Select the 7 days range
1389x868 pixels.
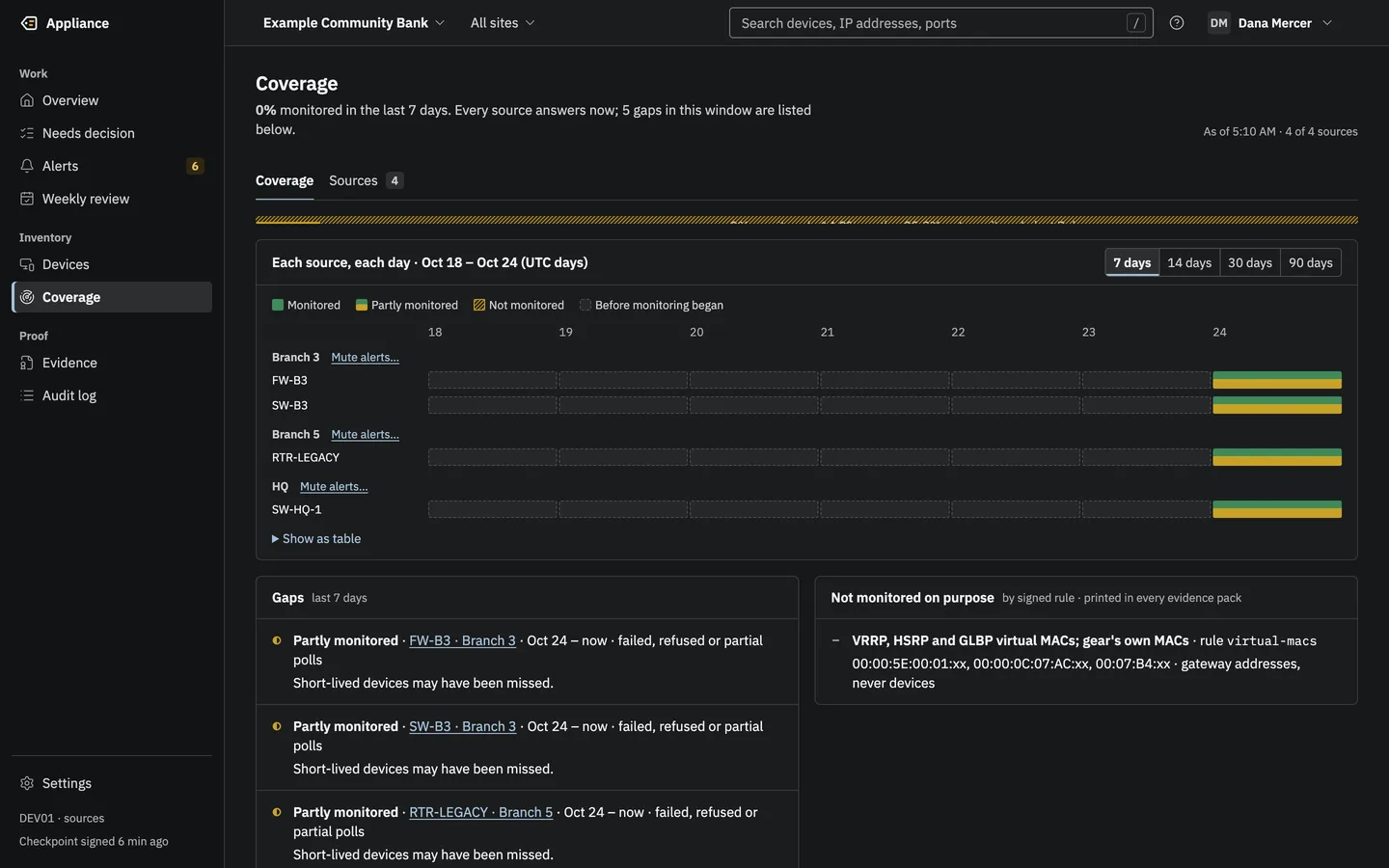[x=1132, y=262]
